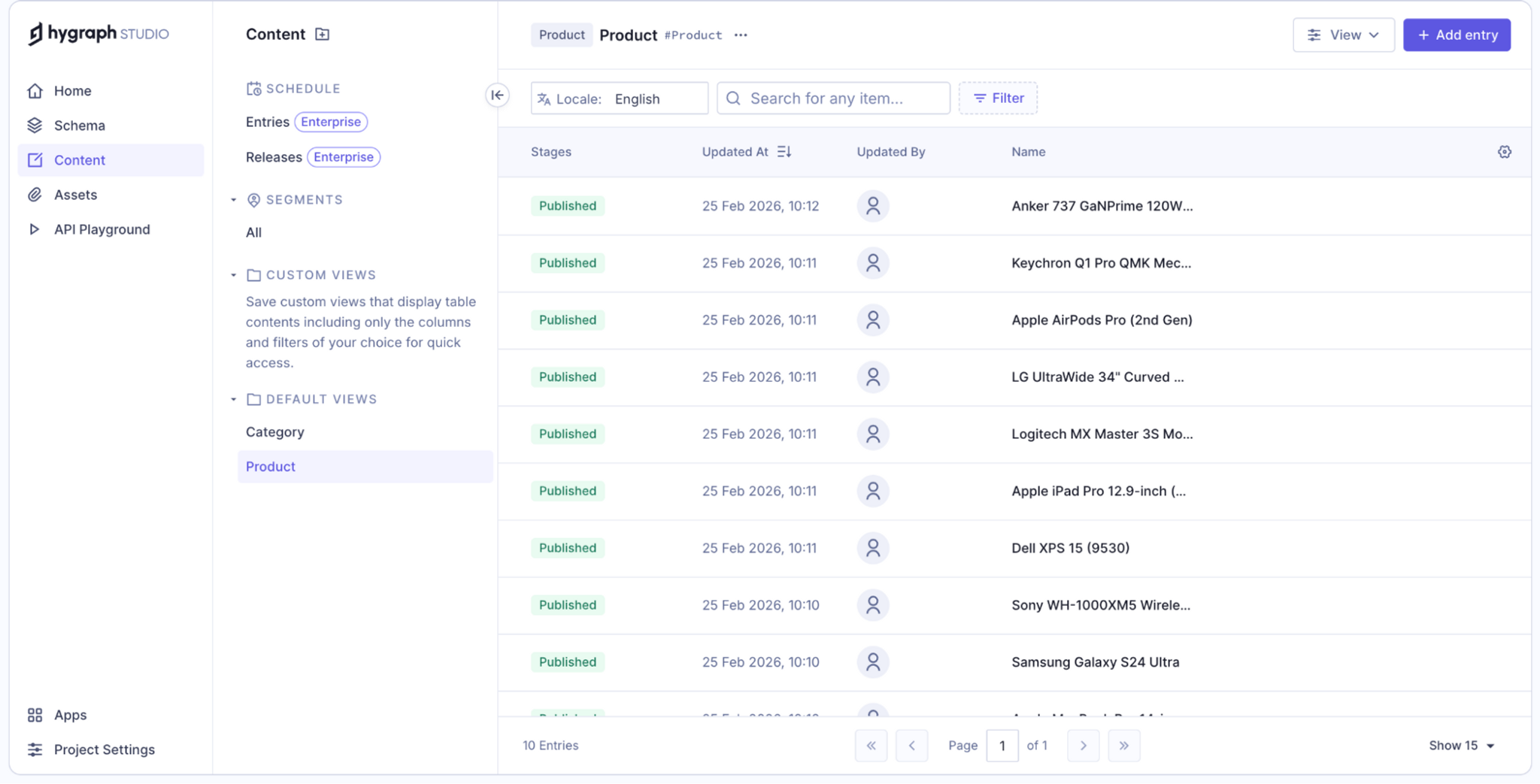The width and height of the screenshot is (1540, 784).
Task: Open Assets in the sidebar
Action: [x=74, y=195]
